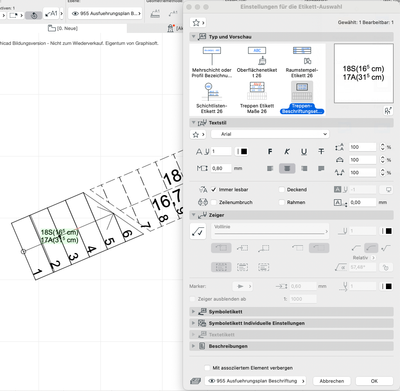The width and height of the screenshot is (400, 391).
Task: Click text pen number field
Action: tap(221, 151)
